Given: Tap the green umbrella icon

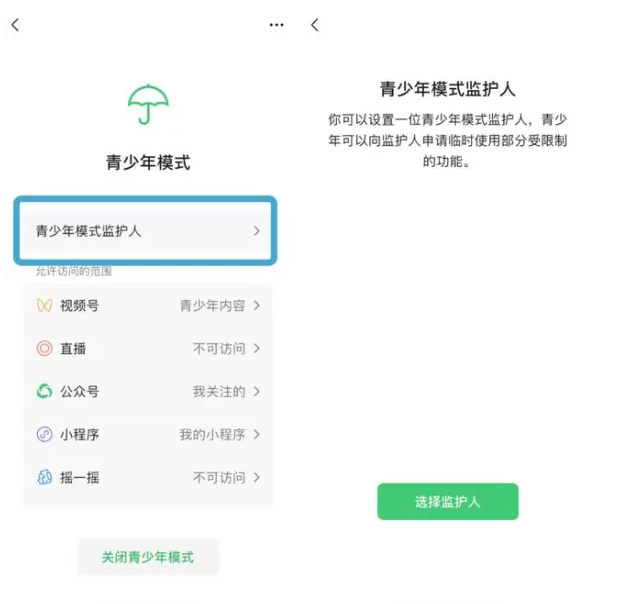Looking at the screenshot, I should click(x=148, y=104).
